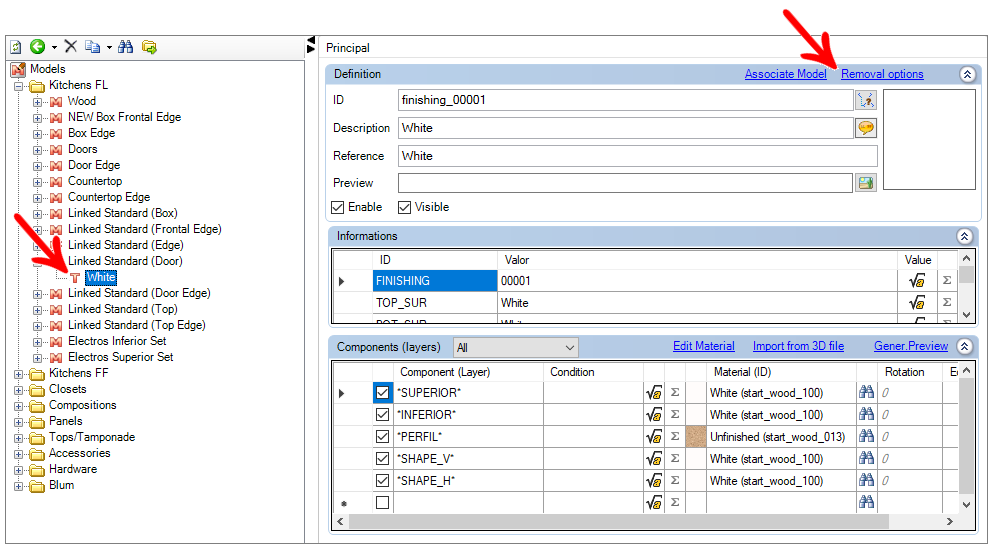Click the Reference input field

[638, 156]
